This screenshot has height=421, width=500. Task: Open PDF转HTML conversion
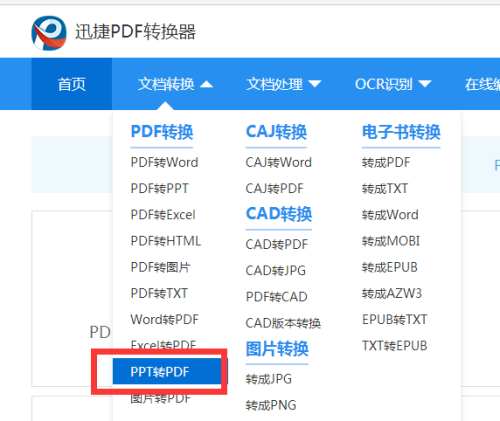click(x=166, y=241)
